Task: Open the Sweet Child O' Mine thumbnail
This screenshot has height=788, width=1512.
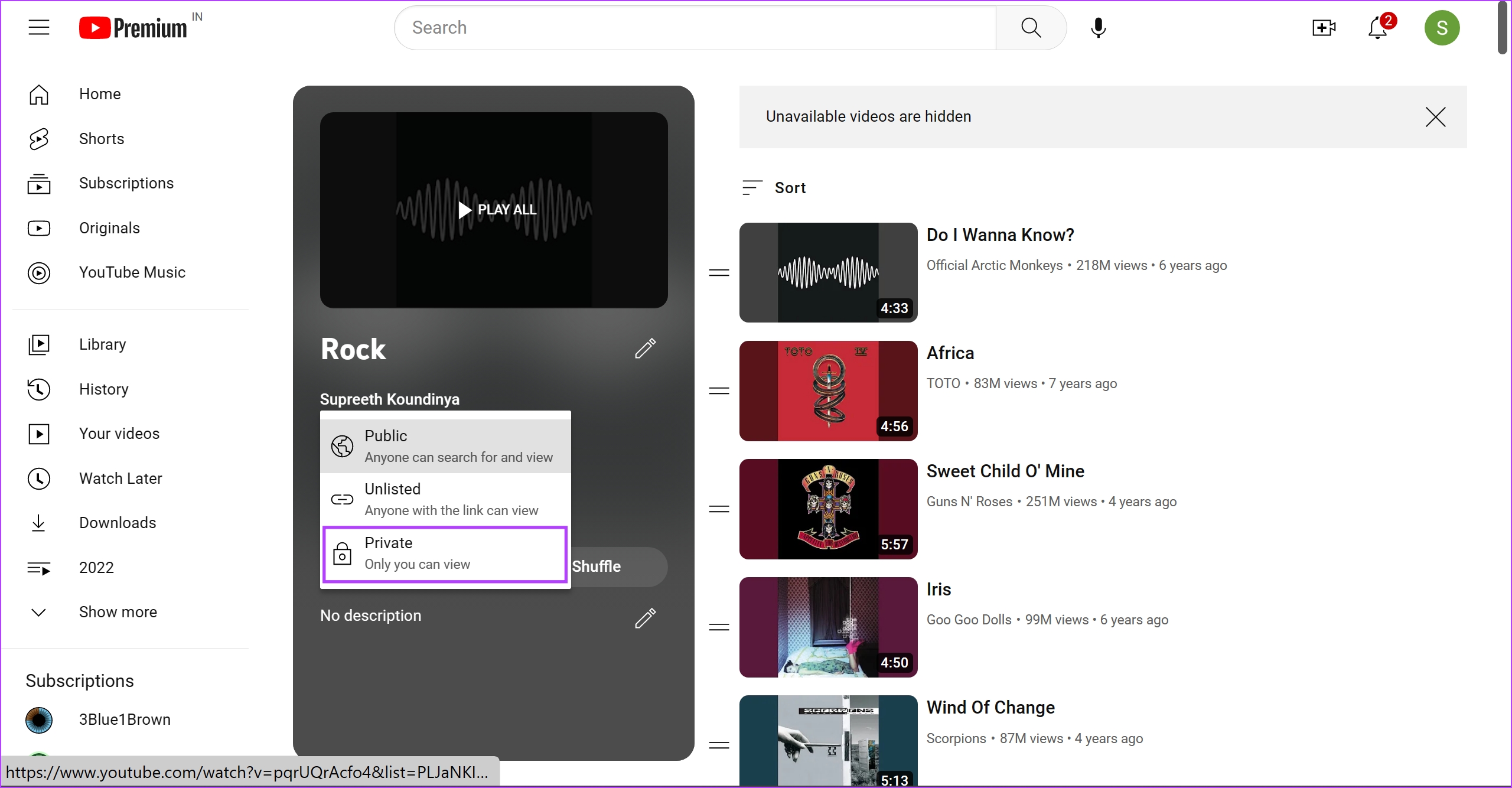Action: click(x=828, y=509)
